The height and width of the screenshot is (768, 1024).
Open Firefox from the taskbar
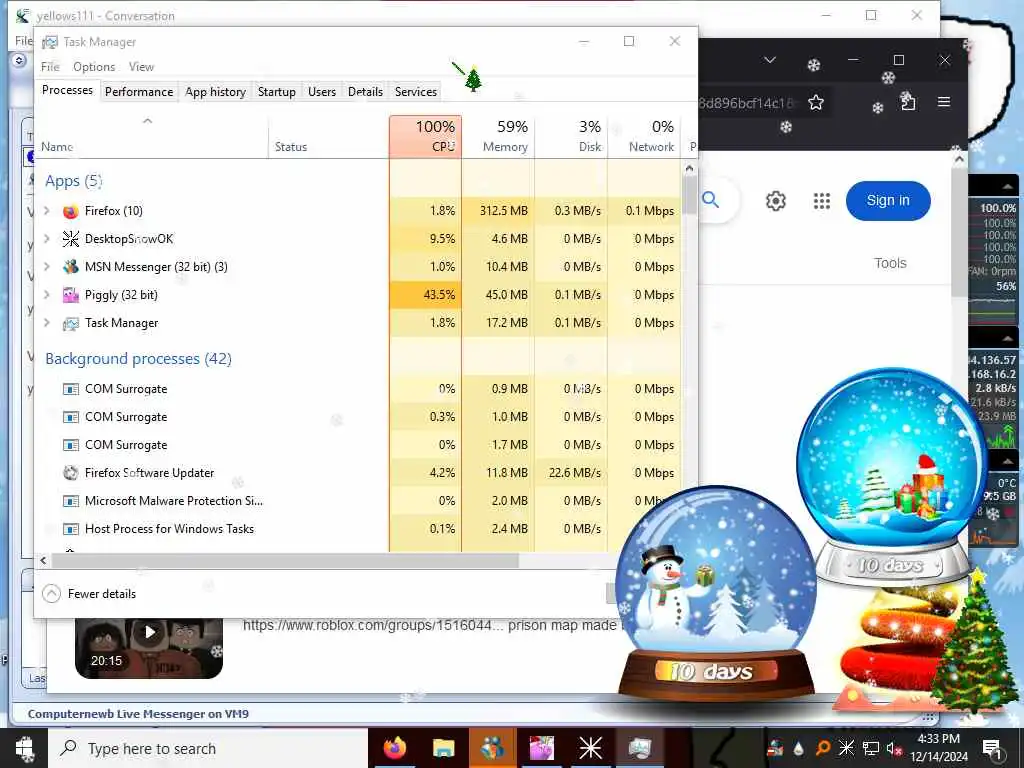394,748
